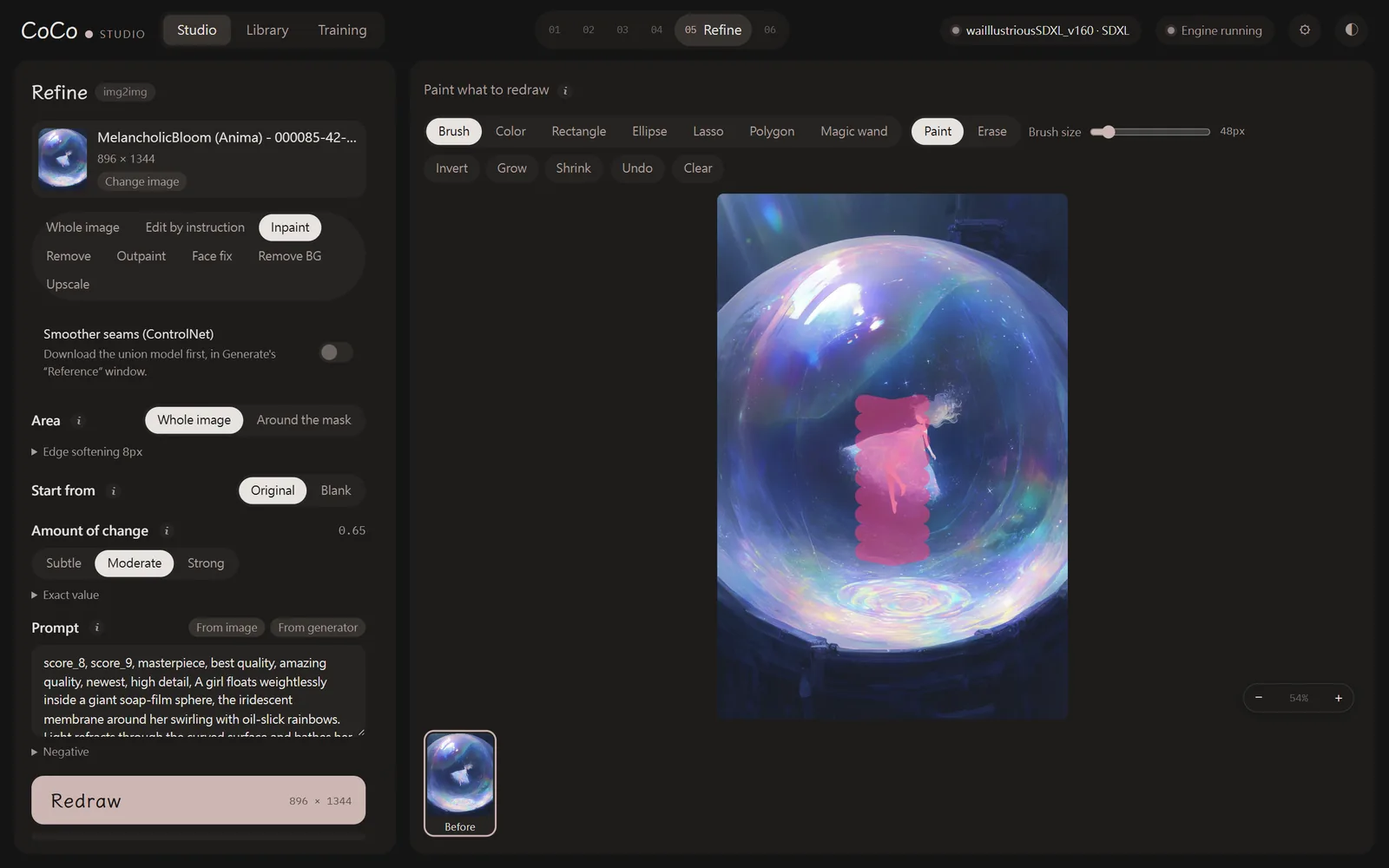Viewport: 1389px width, 868px height.
Task: Set Start from to Blank
Action: pyautogui.click(x=336, y=490)
